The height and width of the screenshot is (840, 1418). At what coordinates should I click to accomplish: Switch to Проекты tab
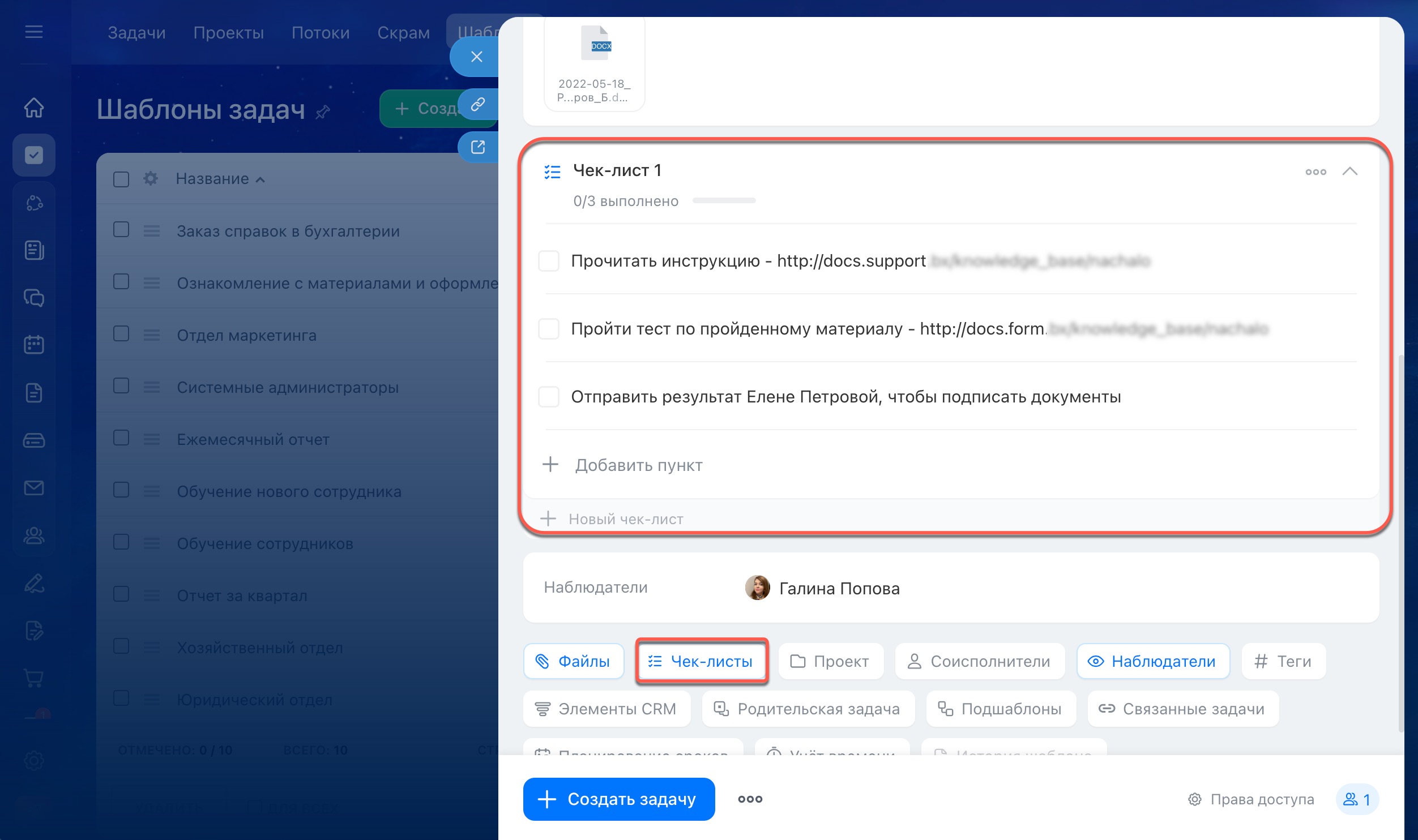pyautogui.click(x=228, y=33)
